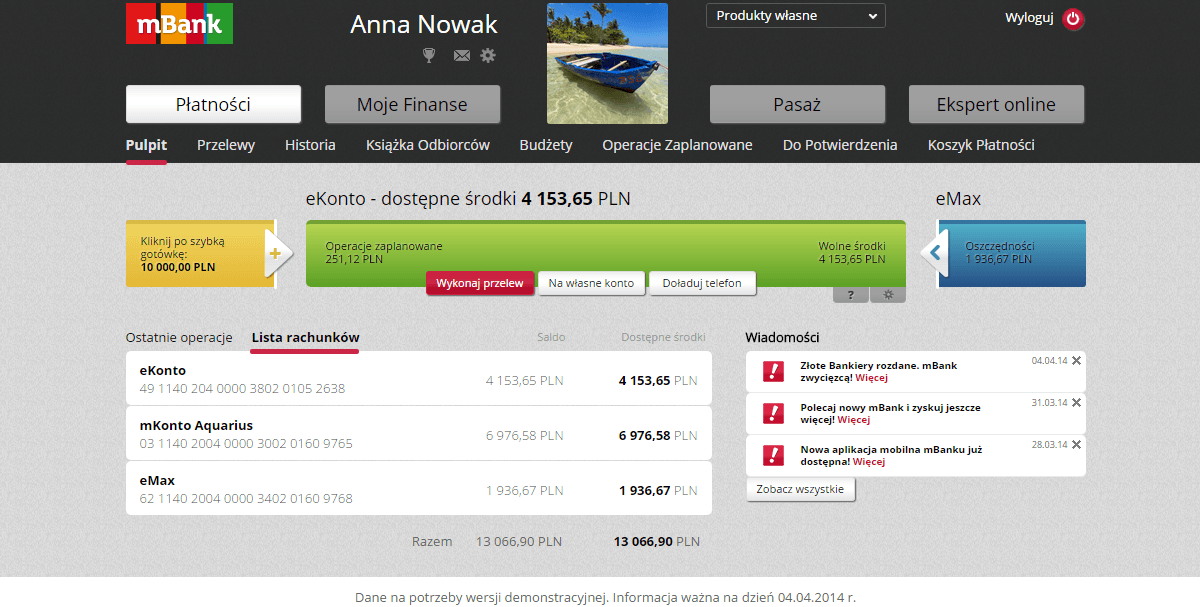This screenshot has height=607, width=1200.
Task: Follow Więcej link in the Nowa aplikacja mobilna message
Action: pyautogui.click(x=869, y=462)
